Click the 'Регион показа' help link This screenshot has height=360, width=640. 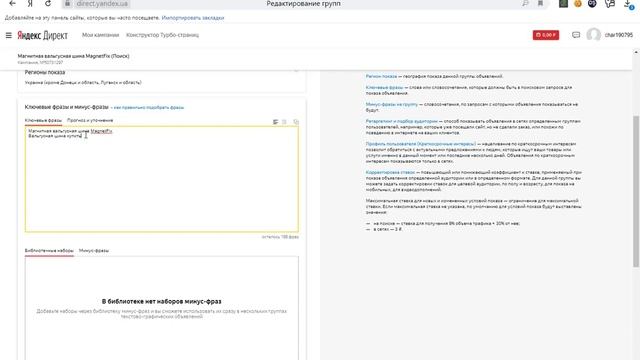[381, 76]
